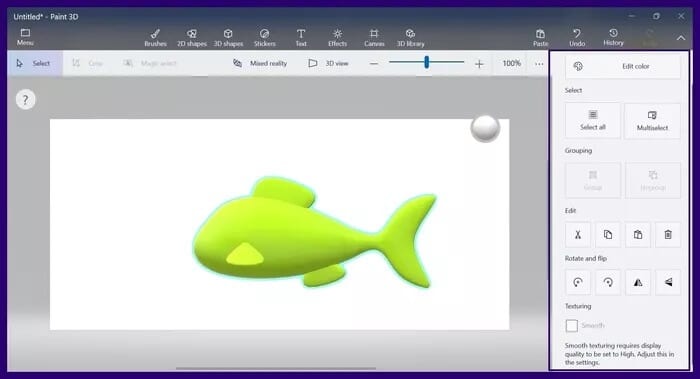
Task: Click the Paste icon in toolbar
Action: point(540,37)
